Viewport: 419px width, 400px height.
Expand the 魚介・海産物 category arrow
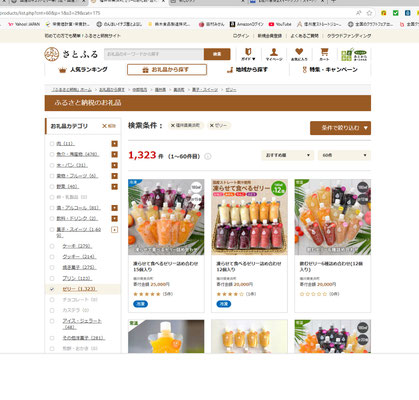114,154
